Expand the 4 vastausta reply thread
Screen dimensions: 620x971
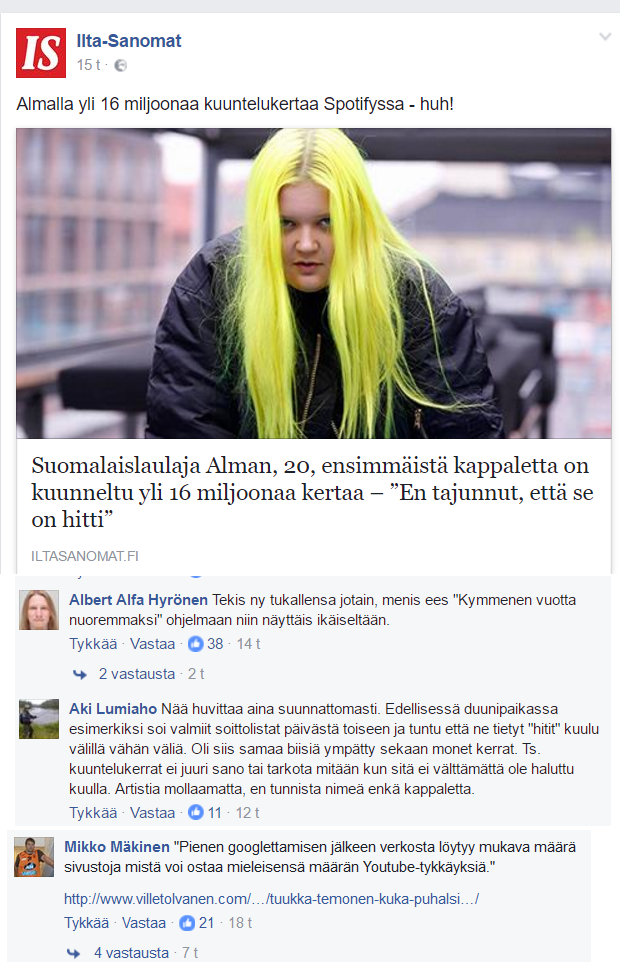pyautogui.click(x=131, y=952)
